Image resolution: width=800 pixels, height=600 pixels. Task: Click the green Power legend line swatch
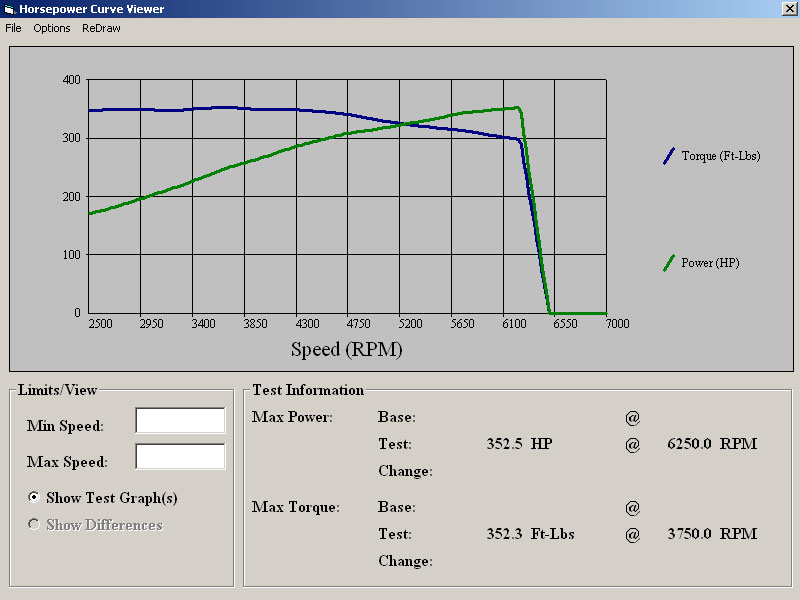669,263
